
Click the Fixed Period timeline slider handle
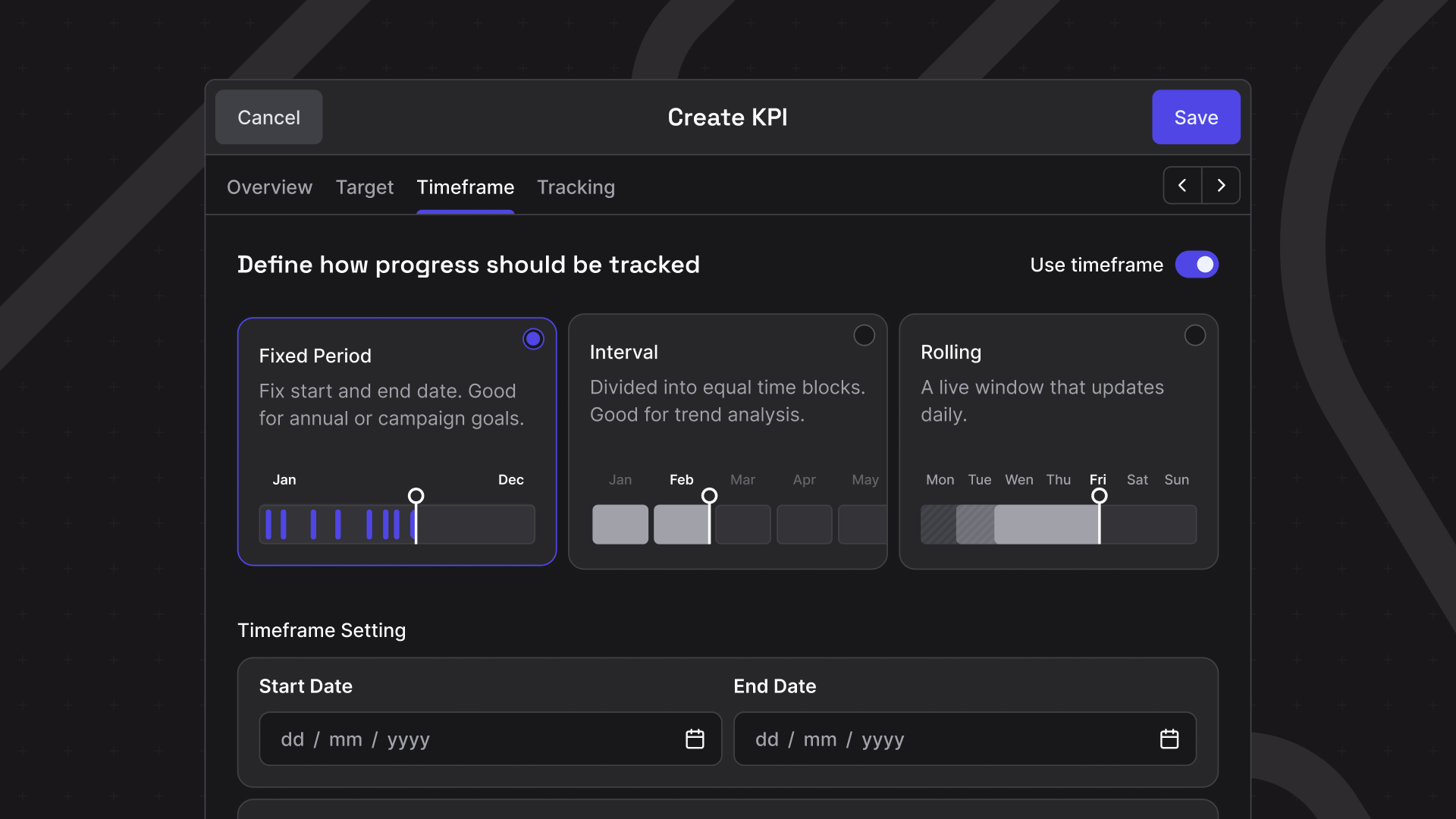[x=416, y=496]
